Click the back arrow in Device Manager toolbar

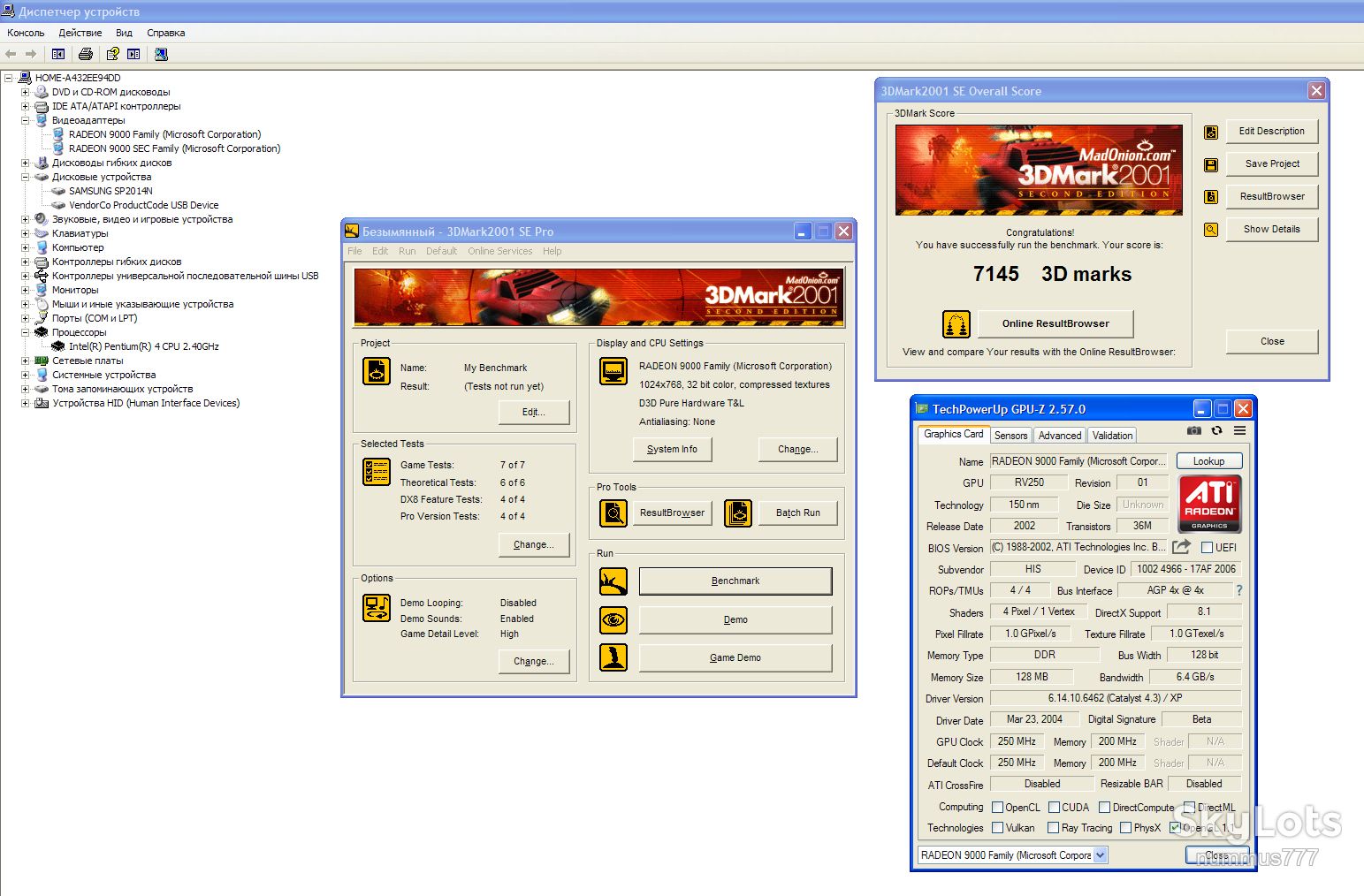coord(11,54)
